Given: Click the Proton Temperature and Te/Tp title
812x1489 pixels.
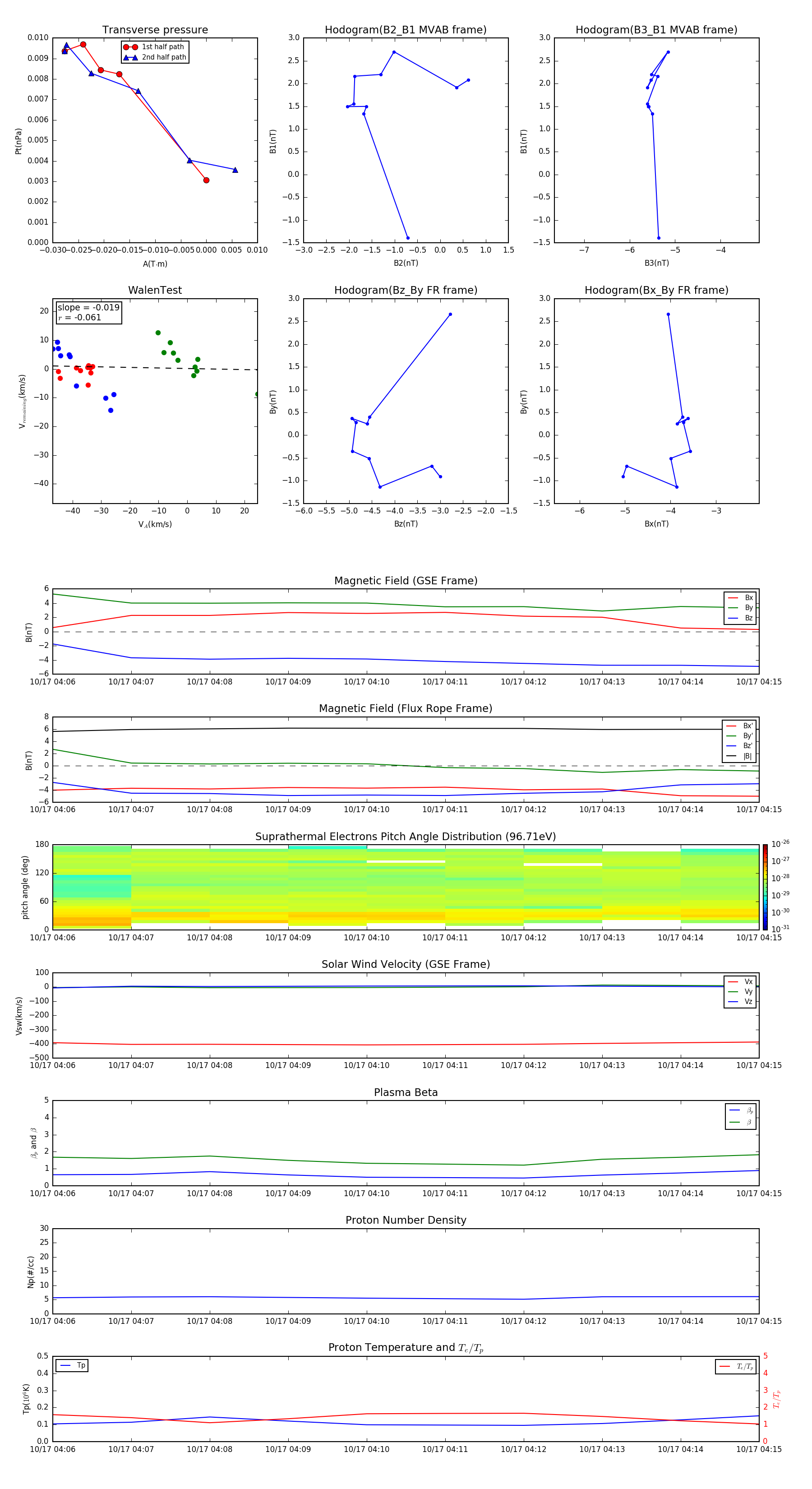Looking at the screenshot, I should pos(406,1348).
